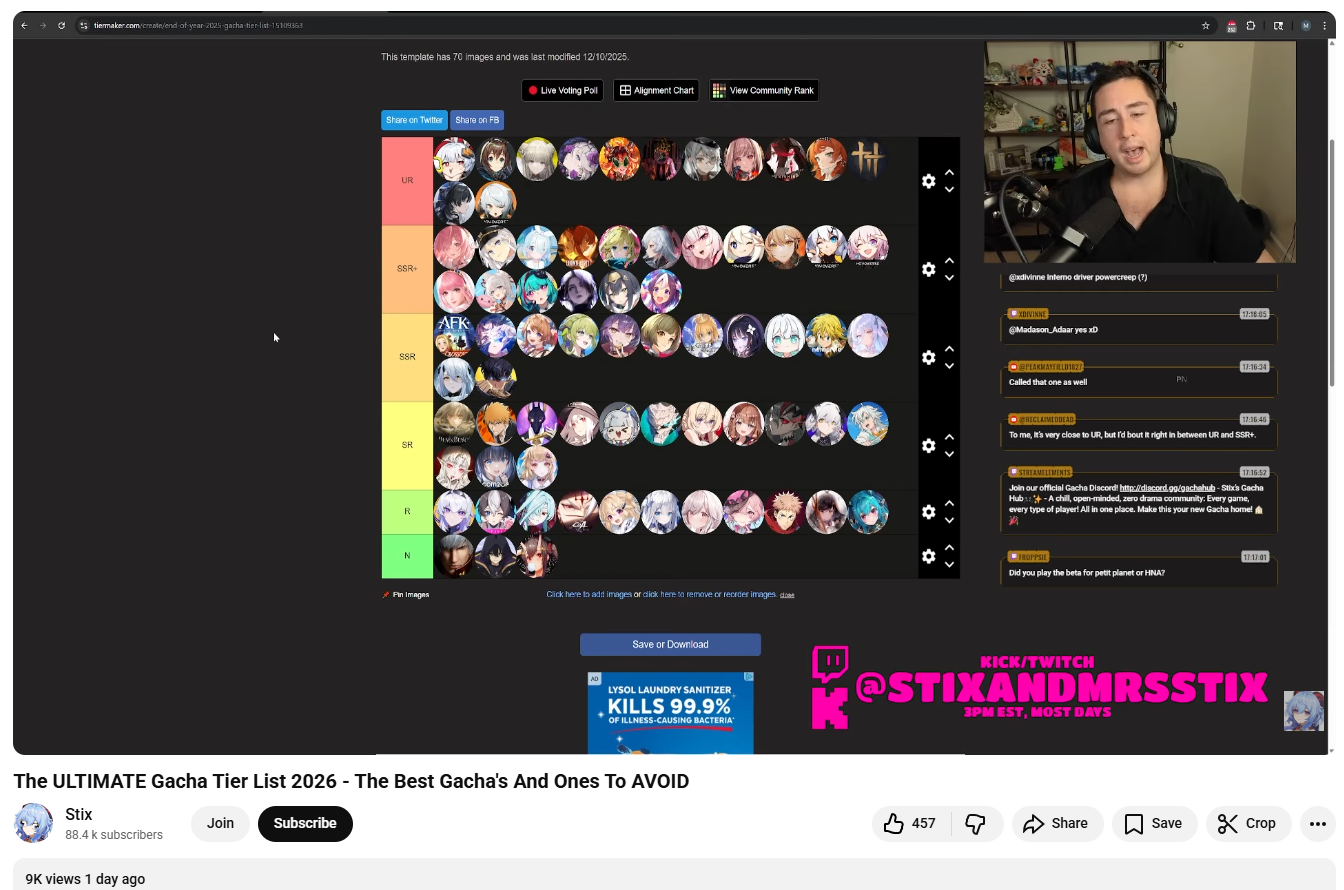Screen dimensions: 1344x890
Task: Click the Pin Images option
Action: 406,595
